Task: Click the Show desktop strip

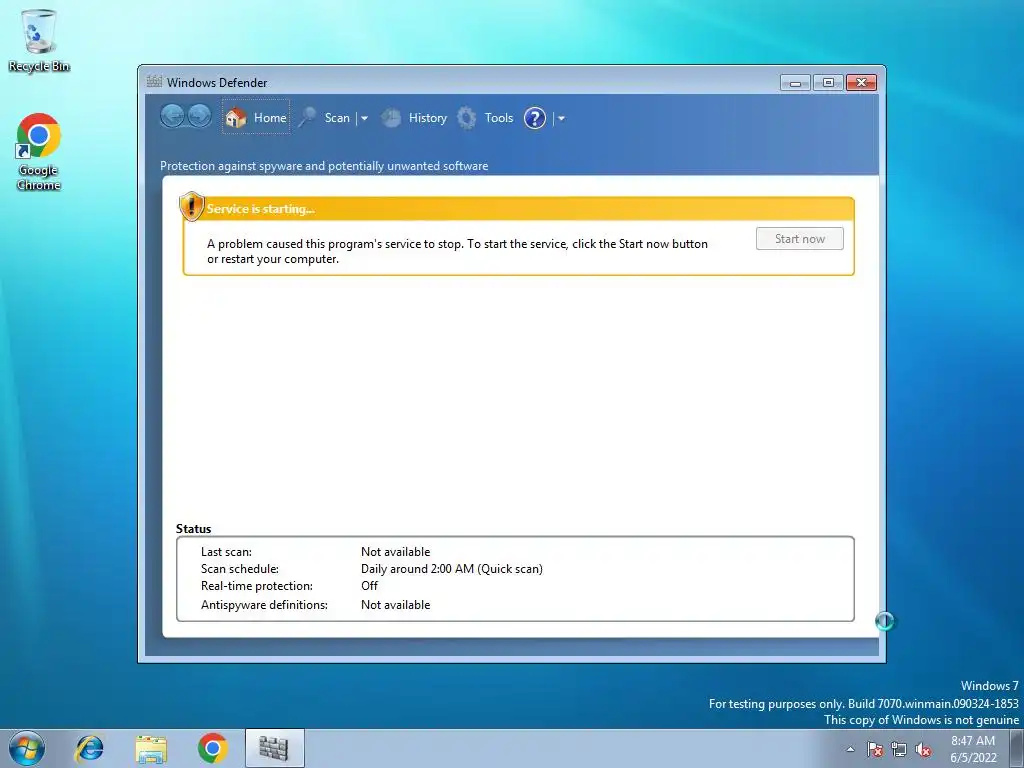Action: pyautogui.click(x=1017, y=748)
